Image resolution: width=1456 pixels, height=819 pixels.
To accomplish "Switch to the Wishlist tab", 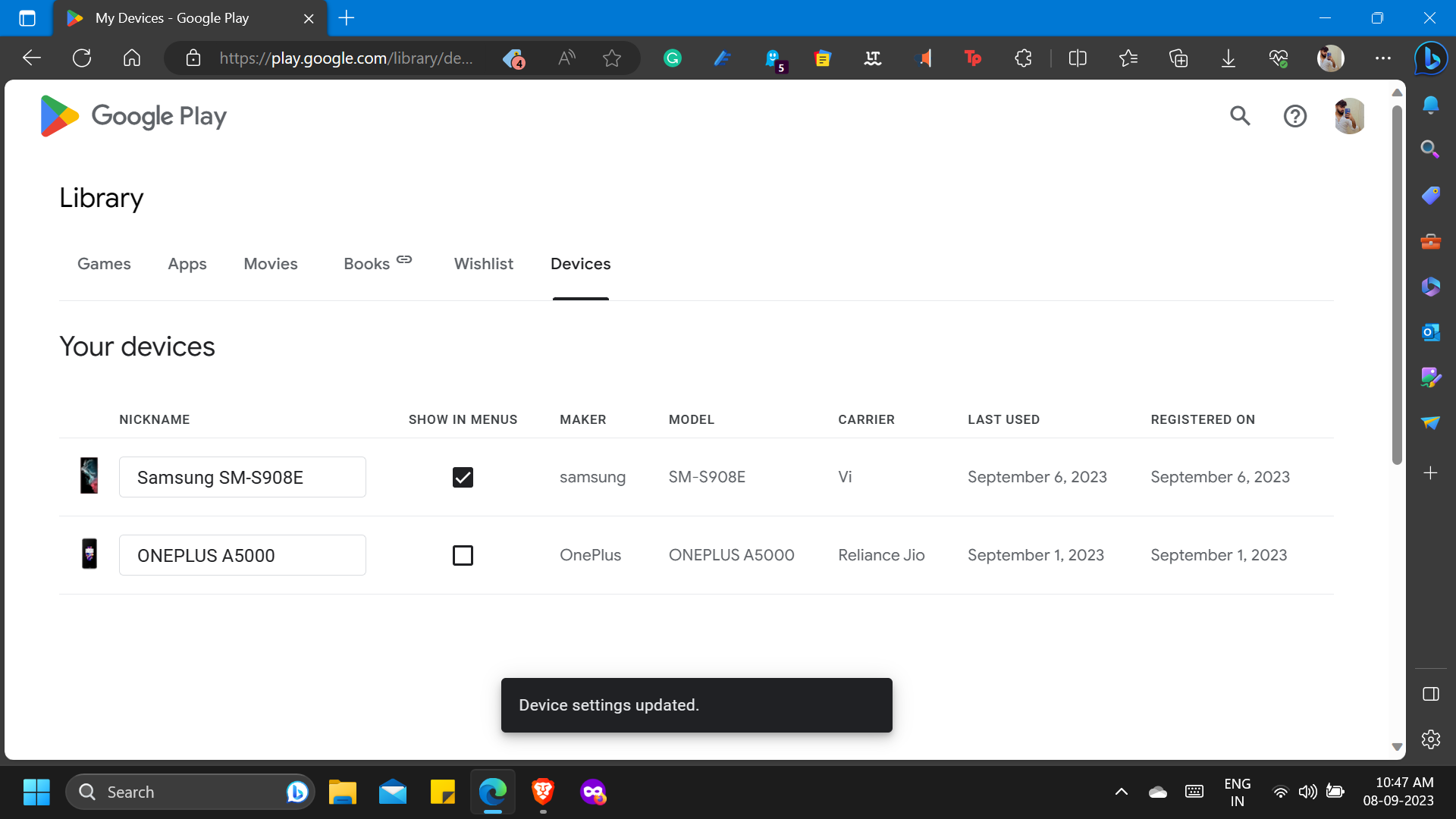I will click(x=483, y=264).
